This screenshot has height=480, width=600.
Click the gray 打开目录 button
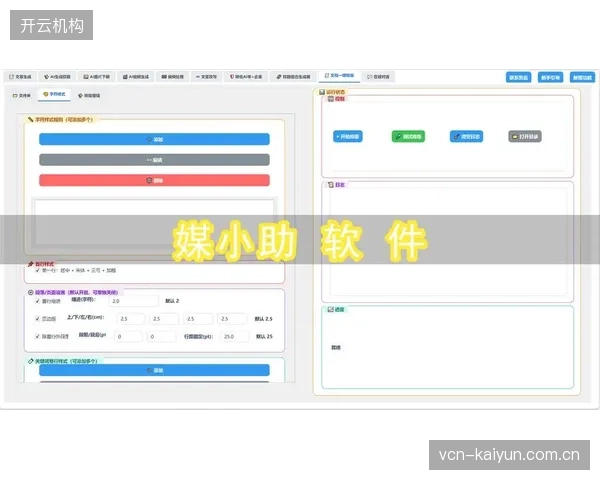[525, 136]
